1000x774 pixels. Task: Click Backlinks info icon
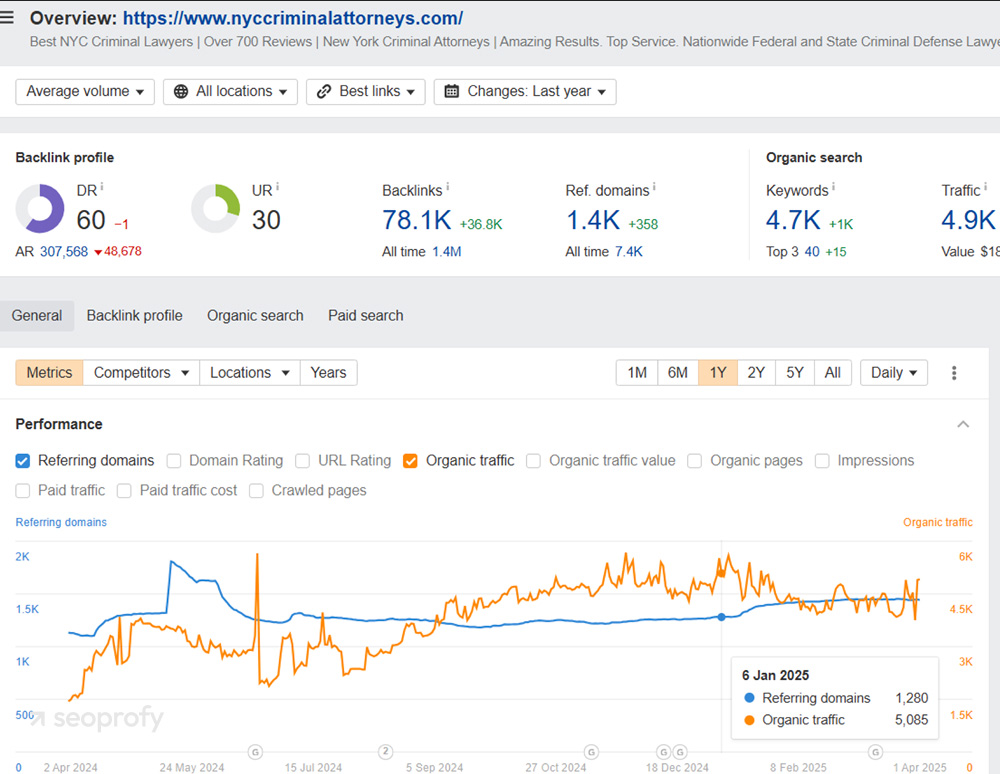click(448, 187)
